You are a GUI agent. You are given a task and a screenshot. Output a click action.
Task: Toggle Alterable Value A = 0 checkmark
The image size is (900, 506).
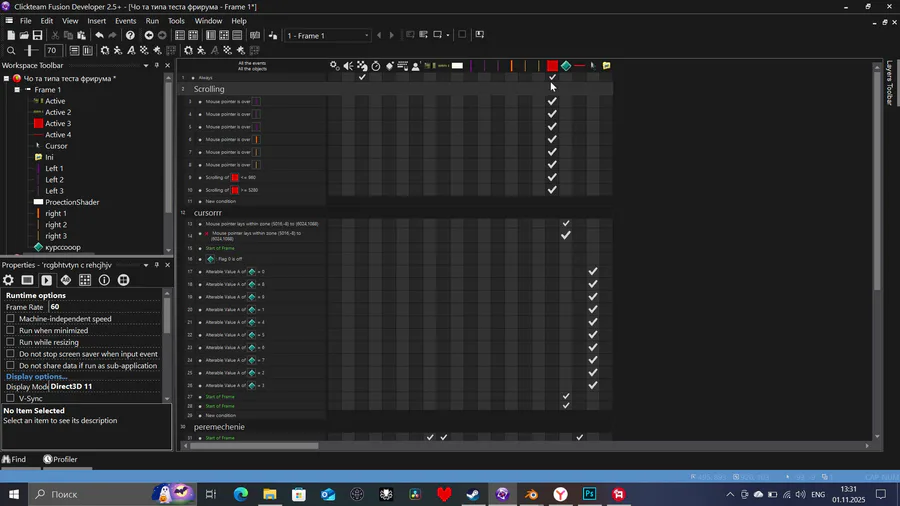pos(593,271)
